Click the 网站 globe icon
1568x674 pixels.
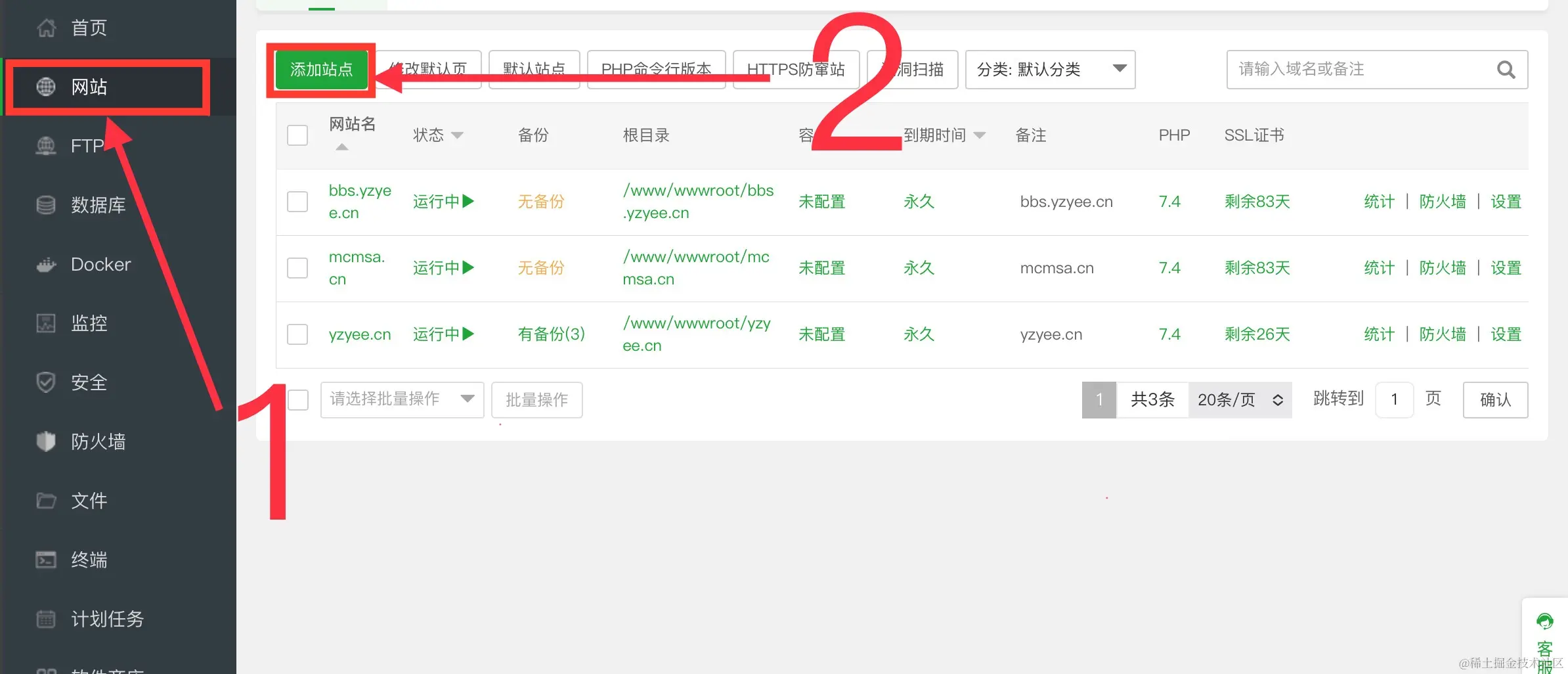click(x=46, y=87)
